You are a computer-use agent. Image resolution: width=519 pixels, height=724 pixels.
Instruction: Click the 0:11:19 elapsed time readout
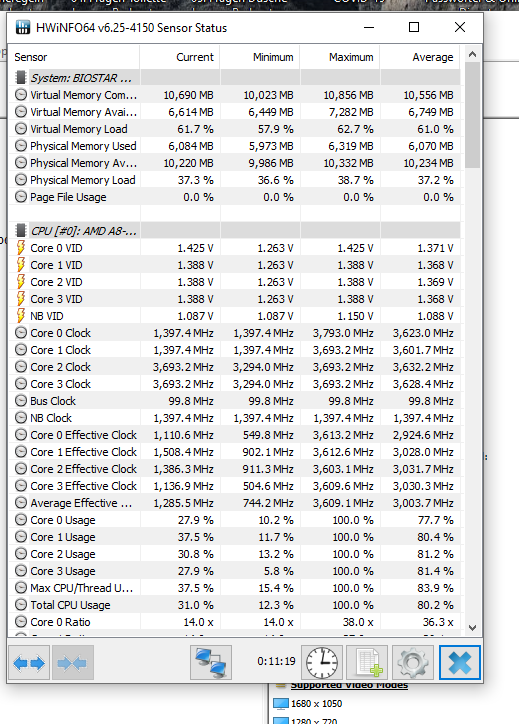tap(276, 661)
